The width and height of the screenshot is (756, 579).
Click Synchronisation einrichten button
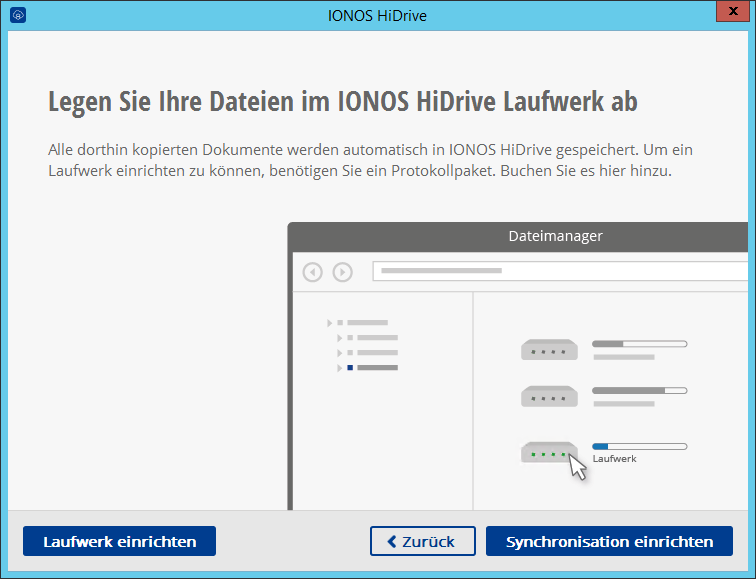click(x=609, y=541)
